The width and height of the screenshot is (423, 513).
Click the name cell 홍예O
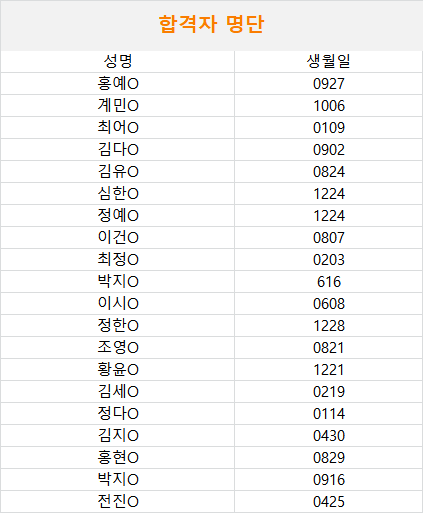(118, 83)
